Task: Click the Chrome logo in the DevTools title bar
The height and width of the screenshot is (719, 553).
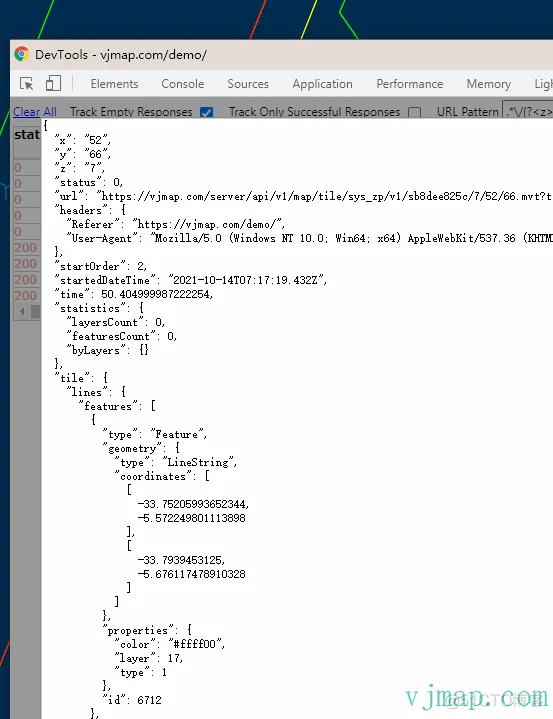Action: [22, 54]
